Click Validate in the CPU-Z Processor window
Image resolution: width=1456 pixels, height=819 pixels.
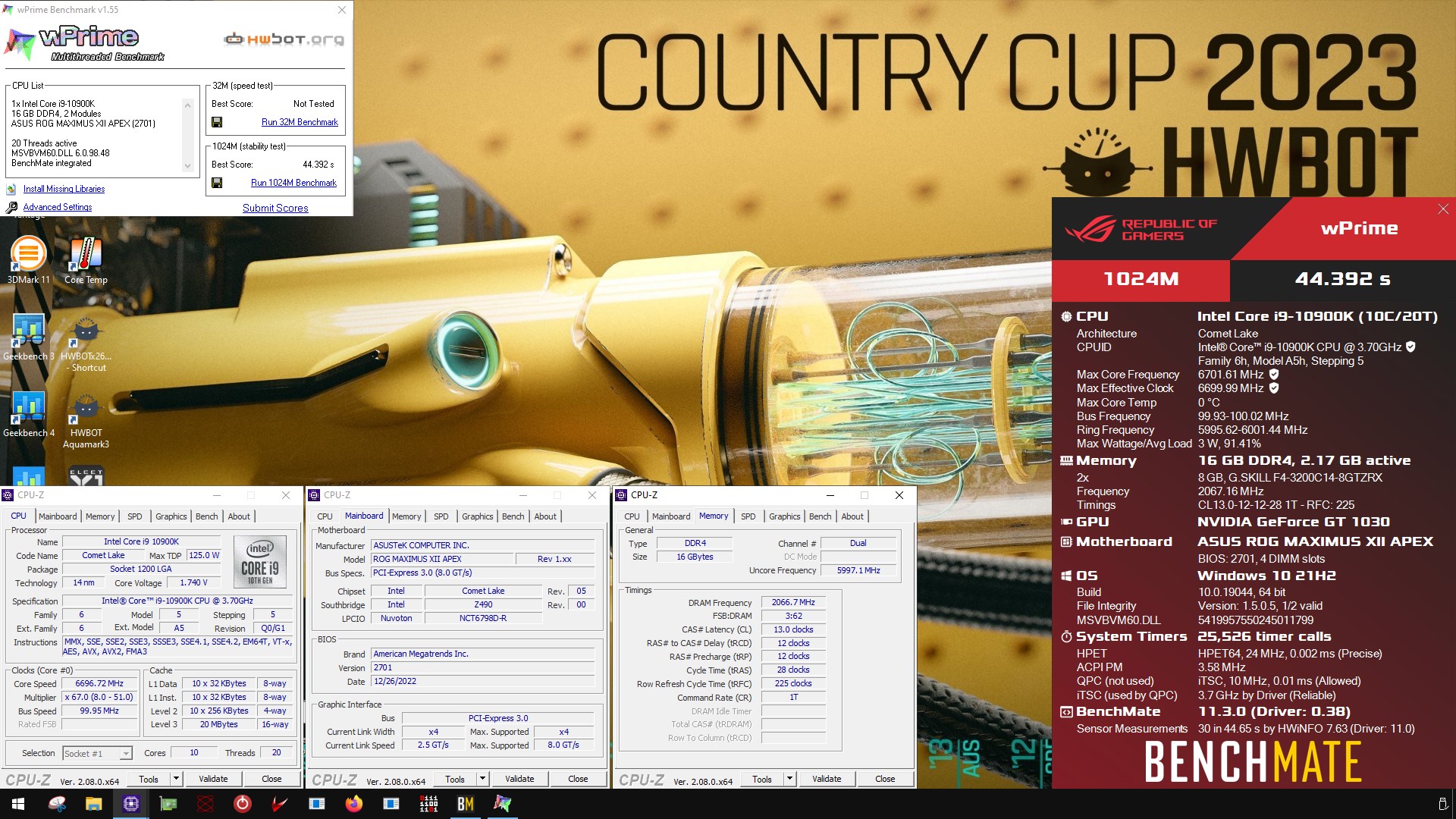(213, 779)
